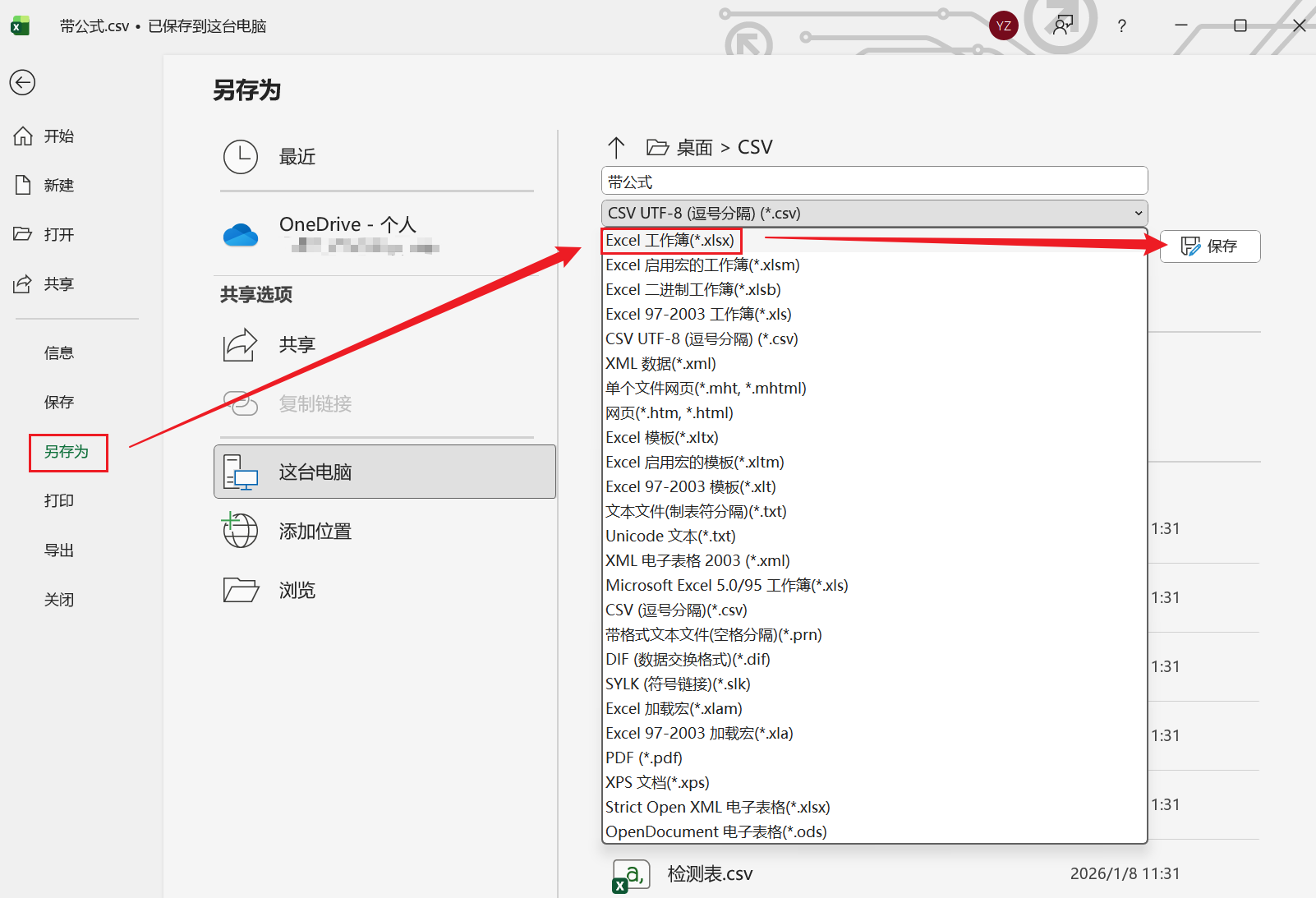Open the 新建 (New) page

[x=58, y=185]
